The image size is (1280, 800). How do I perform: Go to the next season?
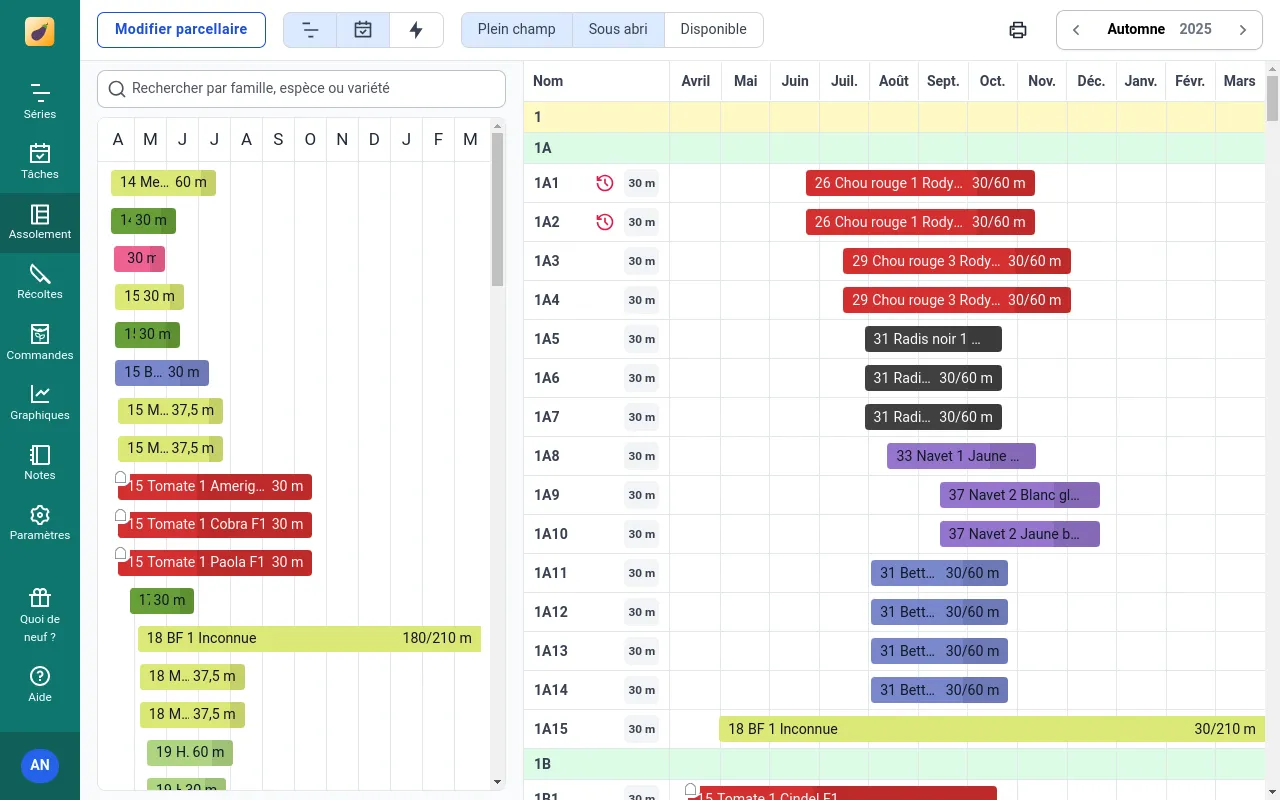(x=1243, y=30)
